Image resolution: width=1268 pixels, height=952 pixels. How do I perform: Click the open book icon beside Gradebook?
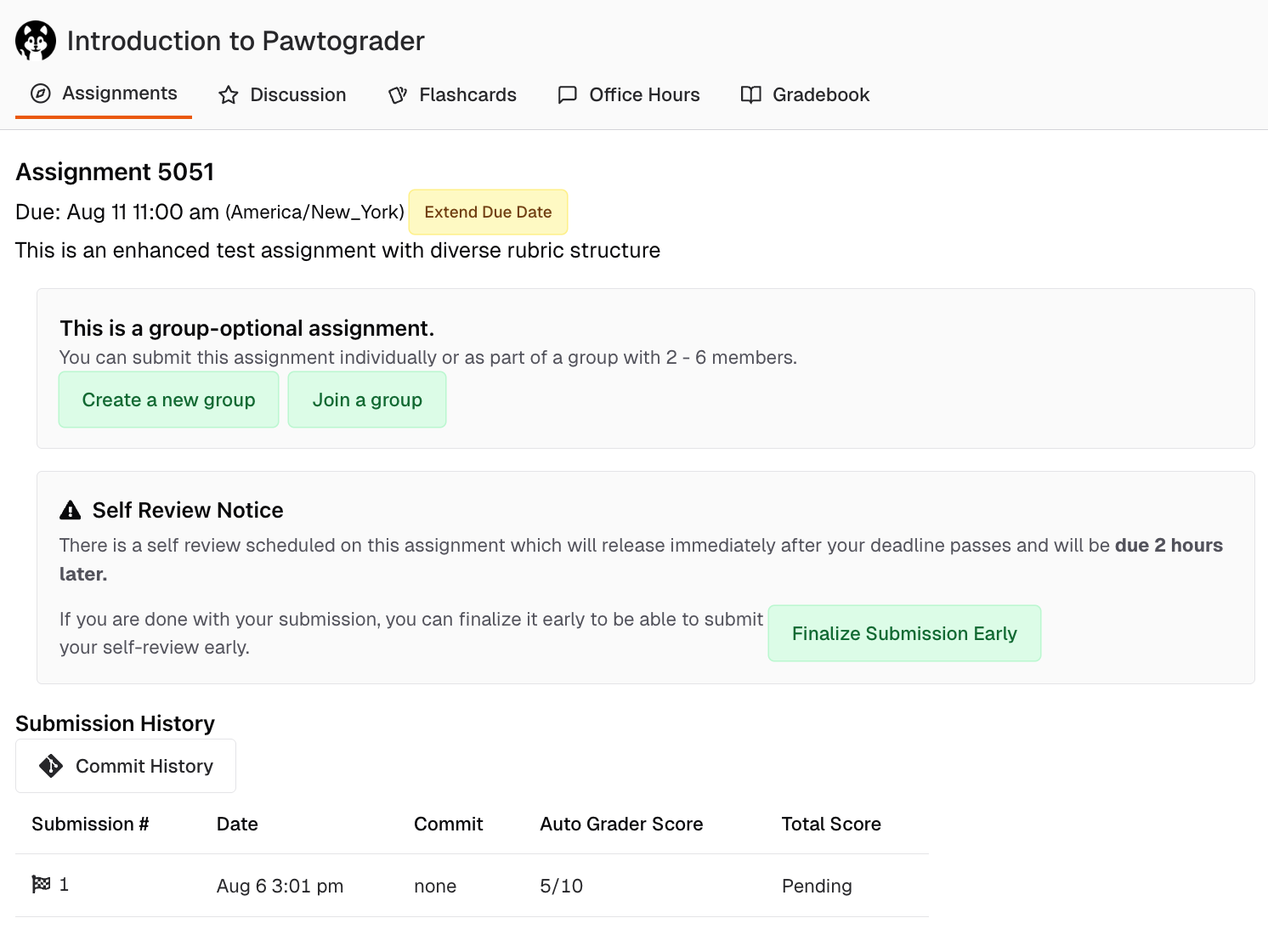[750, 95]
